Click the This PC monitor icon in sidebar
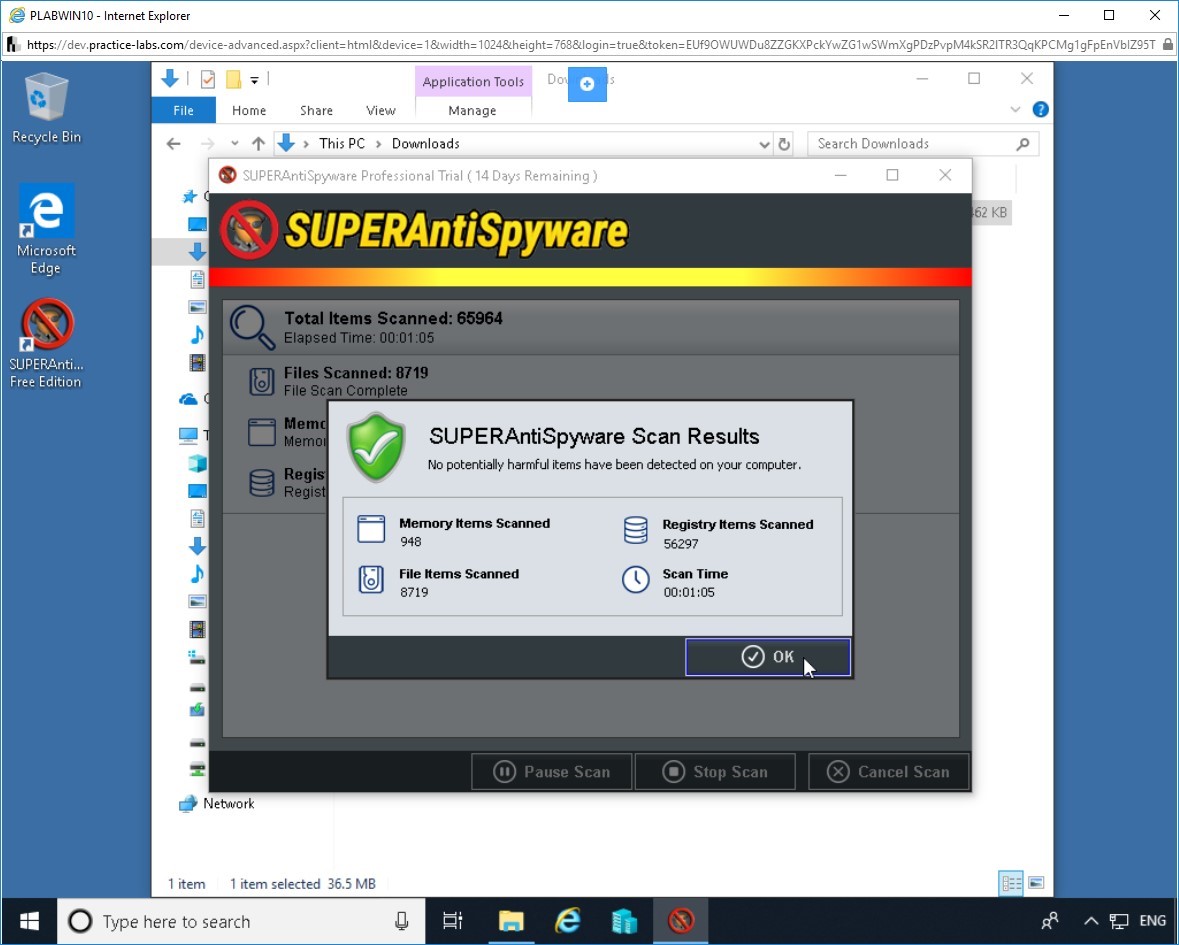The width and height of the screenshot is (1179, 945). 188,435
